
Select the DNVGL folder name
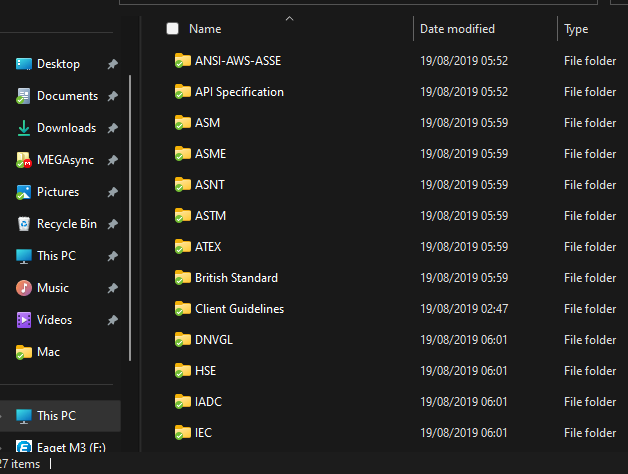pos(213,340)
